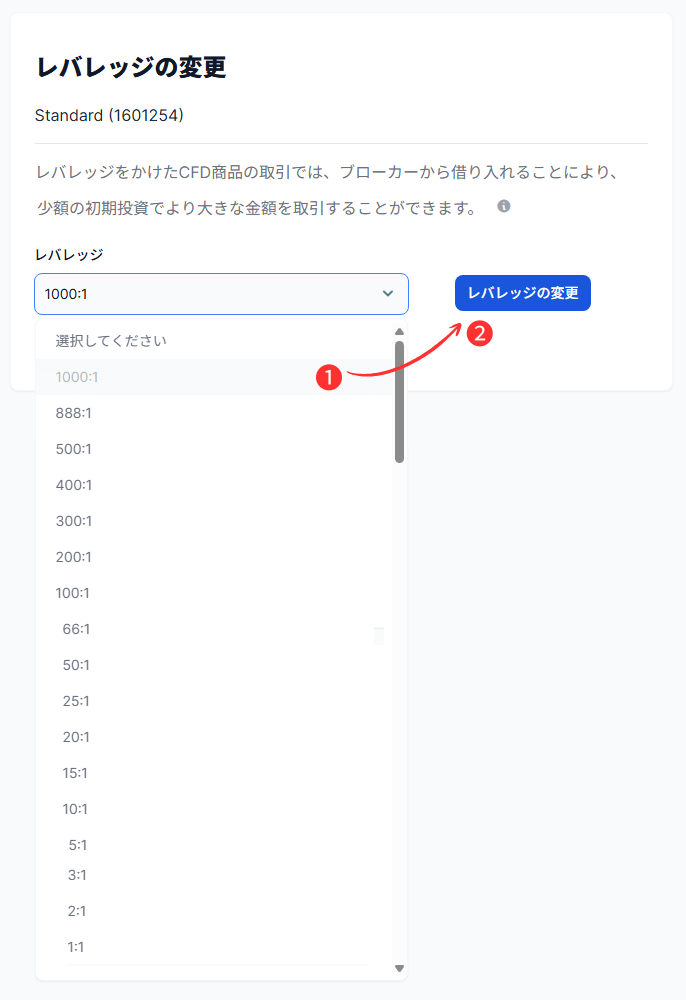Select the 100:1 leverage option
The image size is (686, 1000).
tap(74, 593)
